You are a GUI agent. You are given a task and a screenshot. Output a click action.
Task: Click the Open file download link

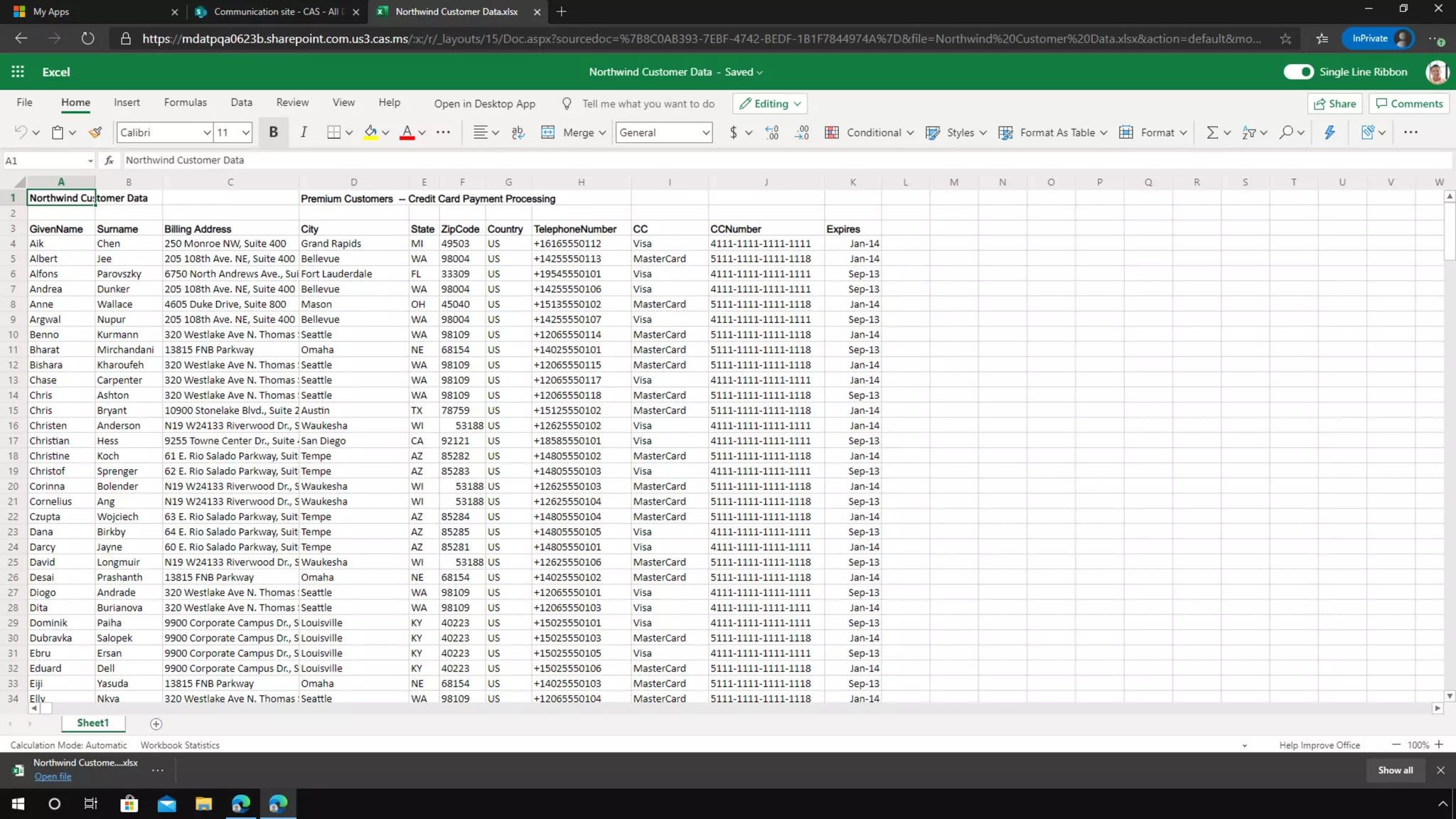click(53, 776)
